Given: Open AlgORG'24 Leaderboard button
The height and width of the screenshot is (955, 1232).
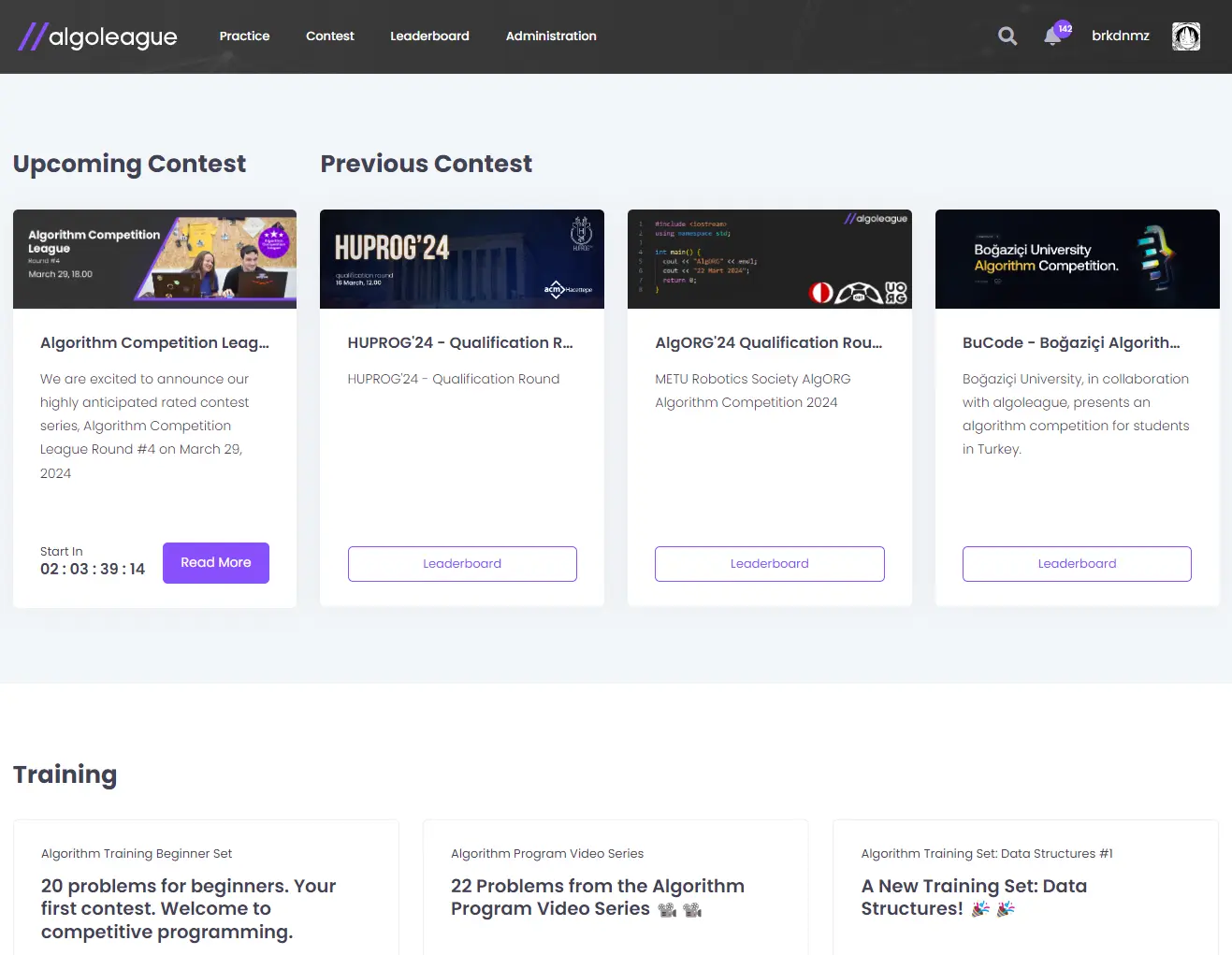Looking at the screenshot, I should click(x=770, y=564).
